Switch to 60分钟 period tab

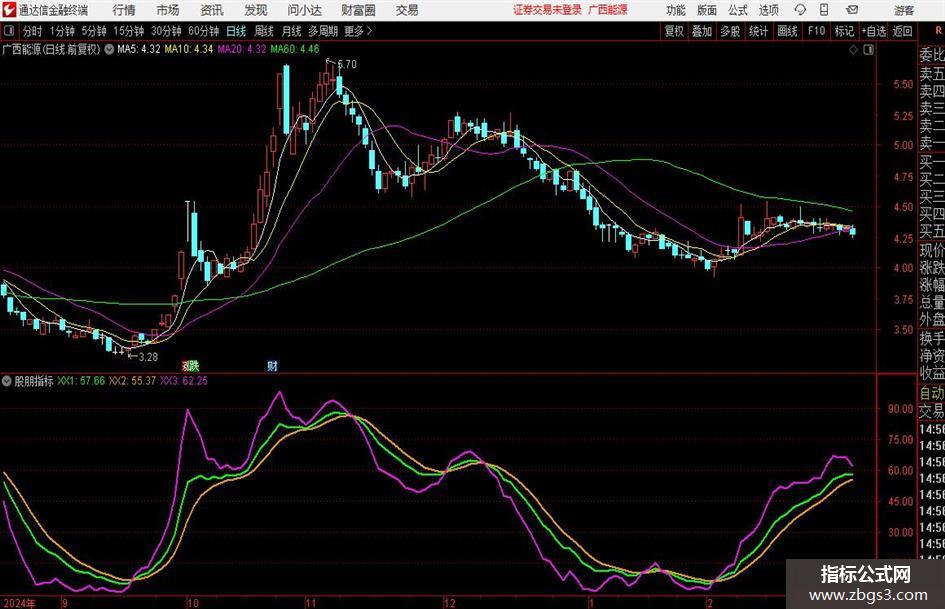point(204,31)
